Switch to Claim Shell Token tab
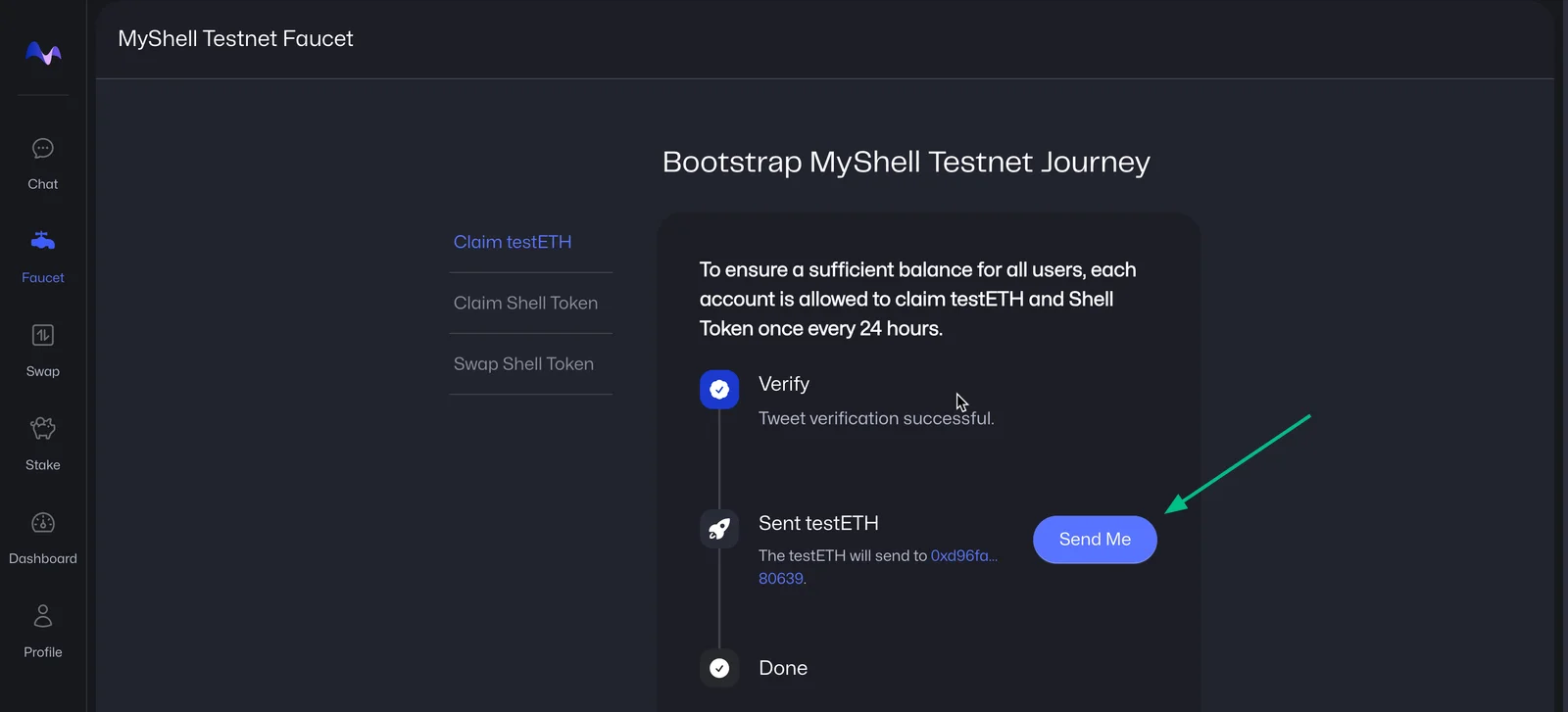Screen dimensions: 1568x712 coord(525,303)
